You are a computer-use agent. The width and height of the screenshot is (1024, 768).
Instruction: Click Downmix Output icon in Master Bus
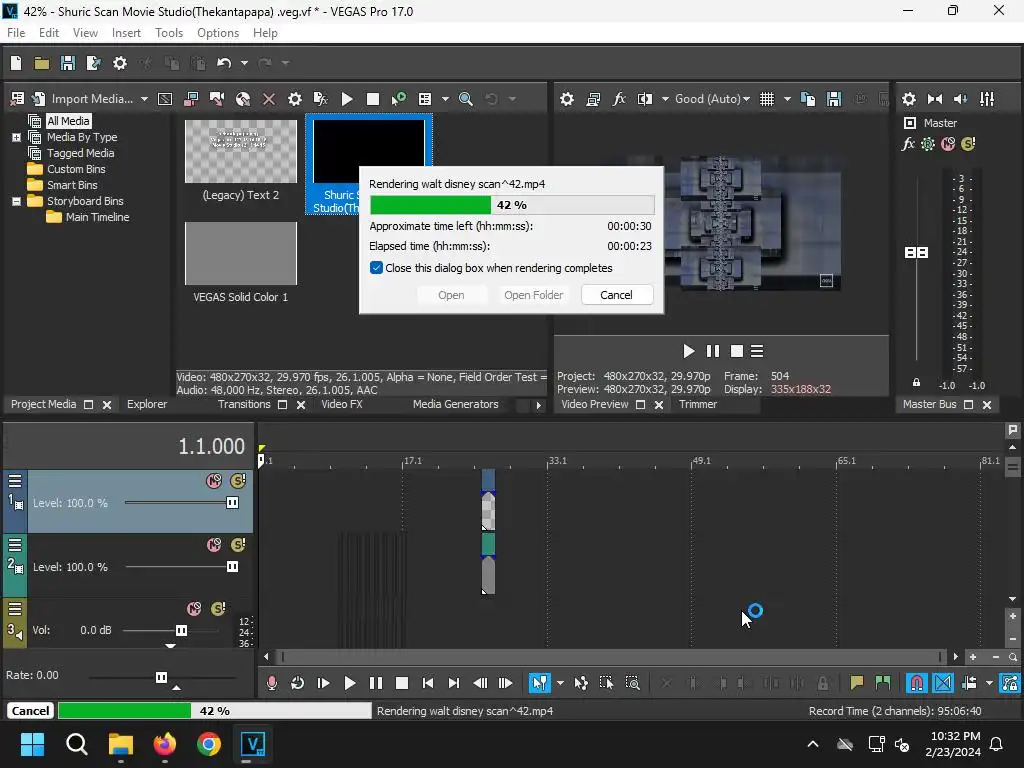pyautogui.click(x=935, y=99)
